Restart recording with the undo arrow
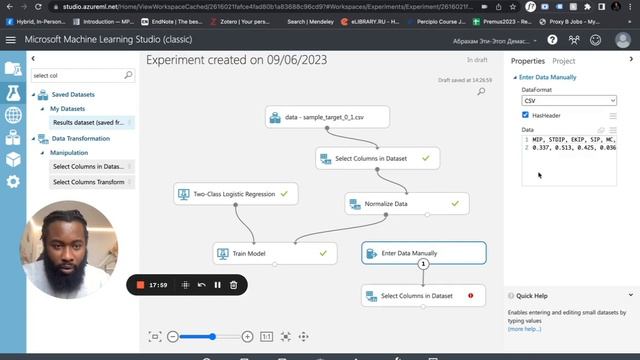The image size is (640, 360). [x=202, y=285]
